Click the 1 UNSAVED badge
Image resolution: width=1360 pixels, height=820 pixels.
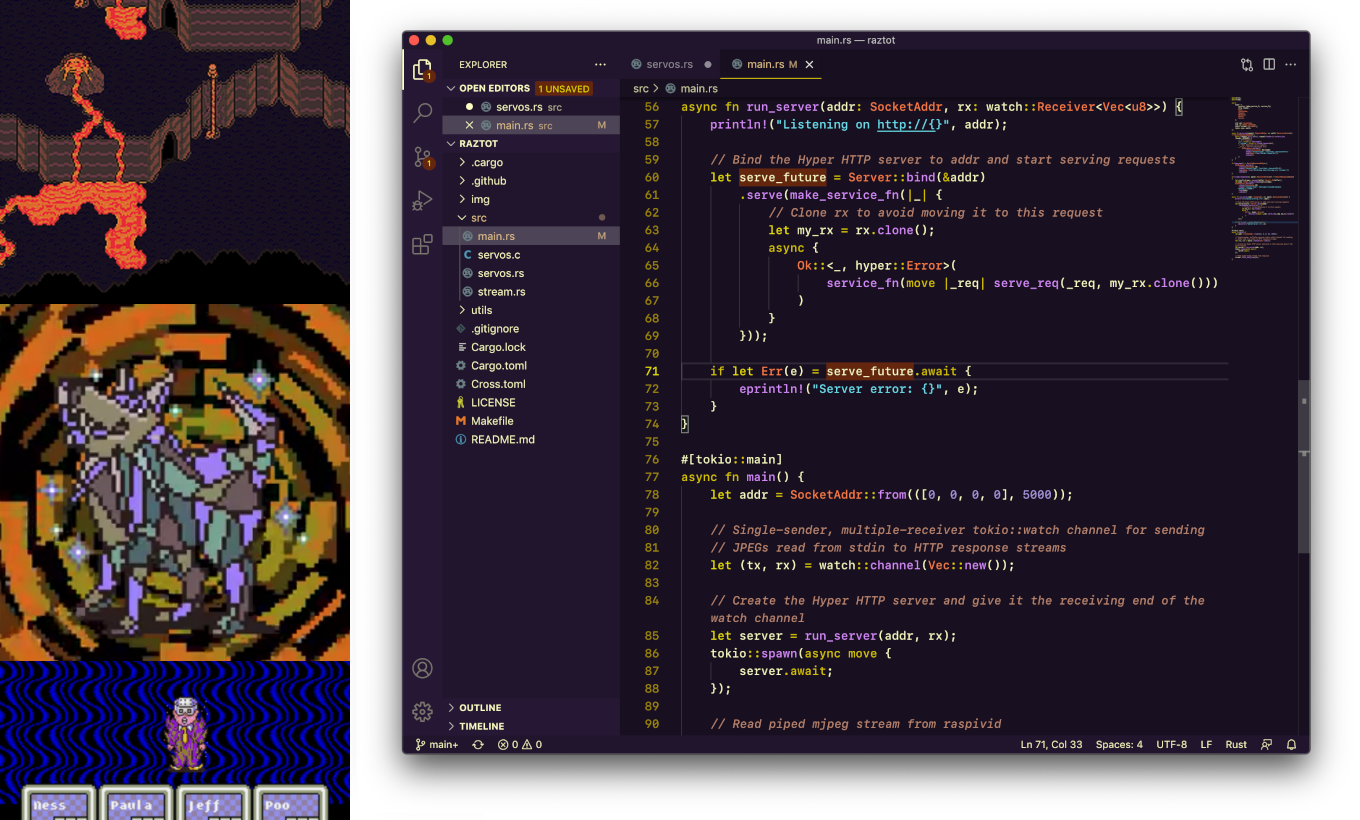(563, 88)
